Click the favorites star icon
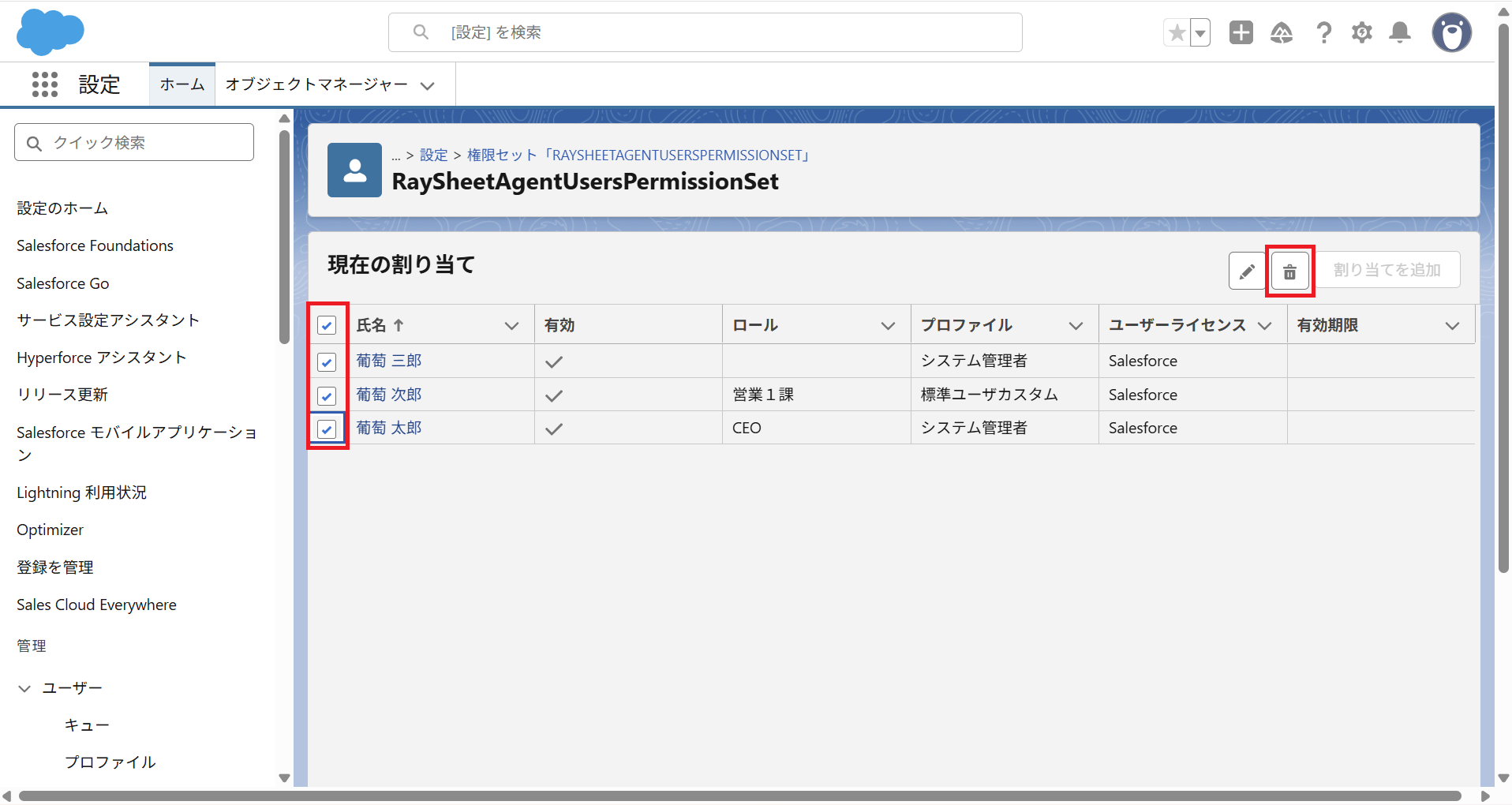Viewport: 1512px width, 805px height. tap(1177, 33)
